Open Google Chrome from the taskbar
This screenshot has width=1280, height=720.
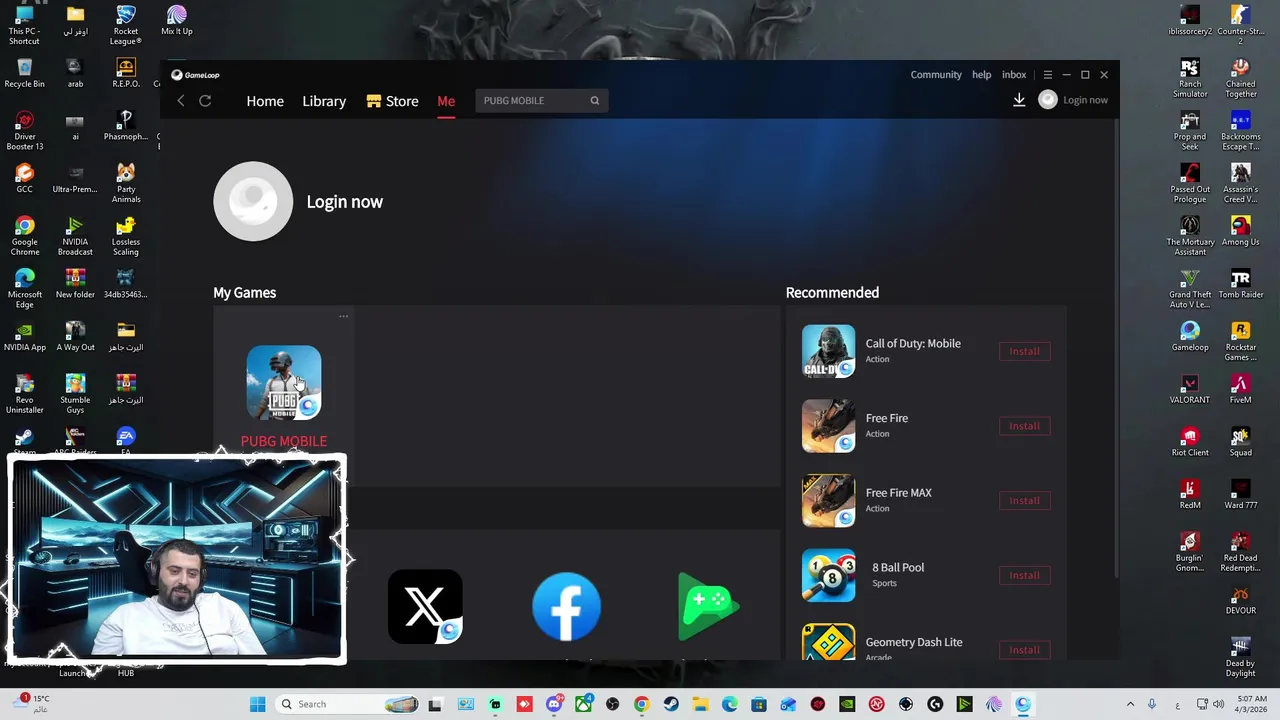[x=641, y=704]
